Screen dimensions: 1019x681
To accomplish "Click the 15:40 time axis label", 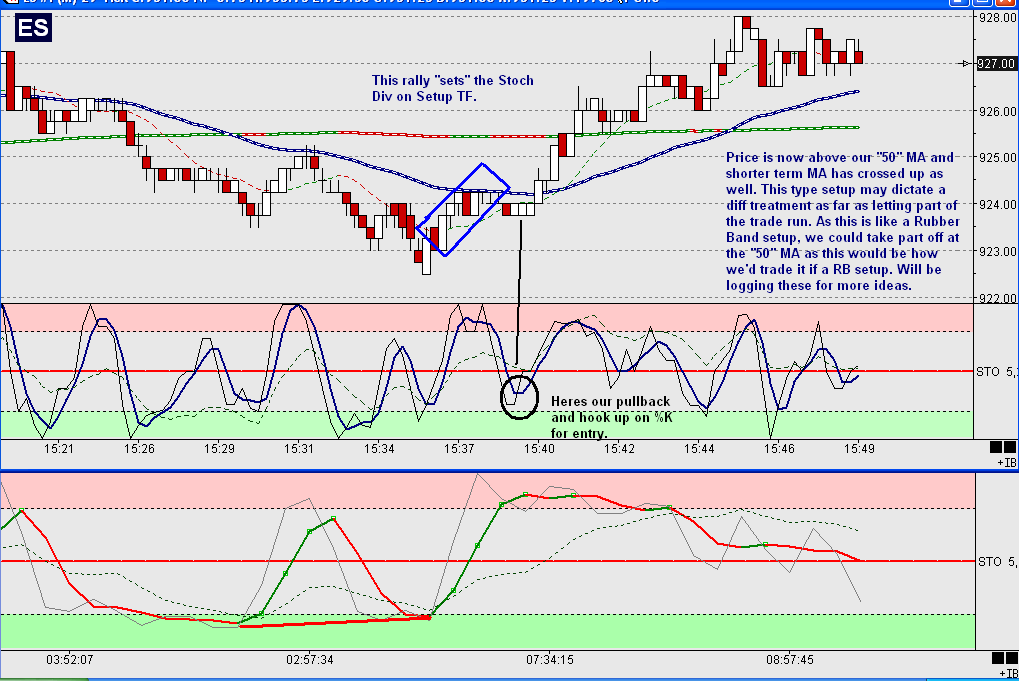I will [539, 448].
